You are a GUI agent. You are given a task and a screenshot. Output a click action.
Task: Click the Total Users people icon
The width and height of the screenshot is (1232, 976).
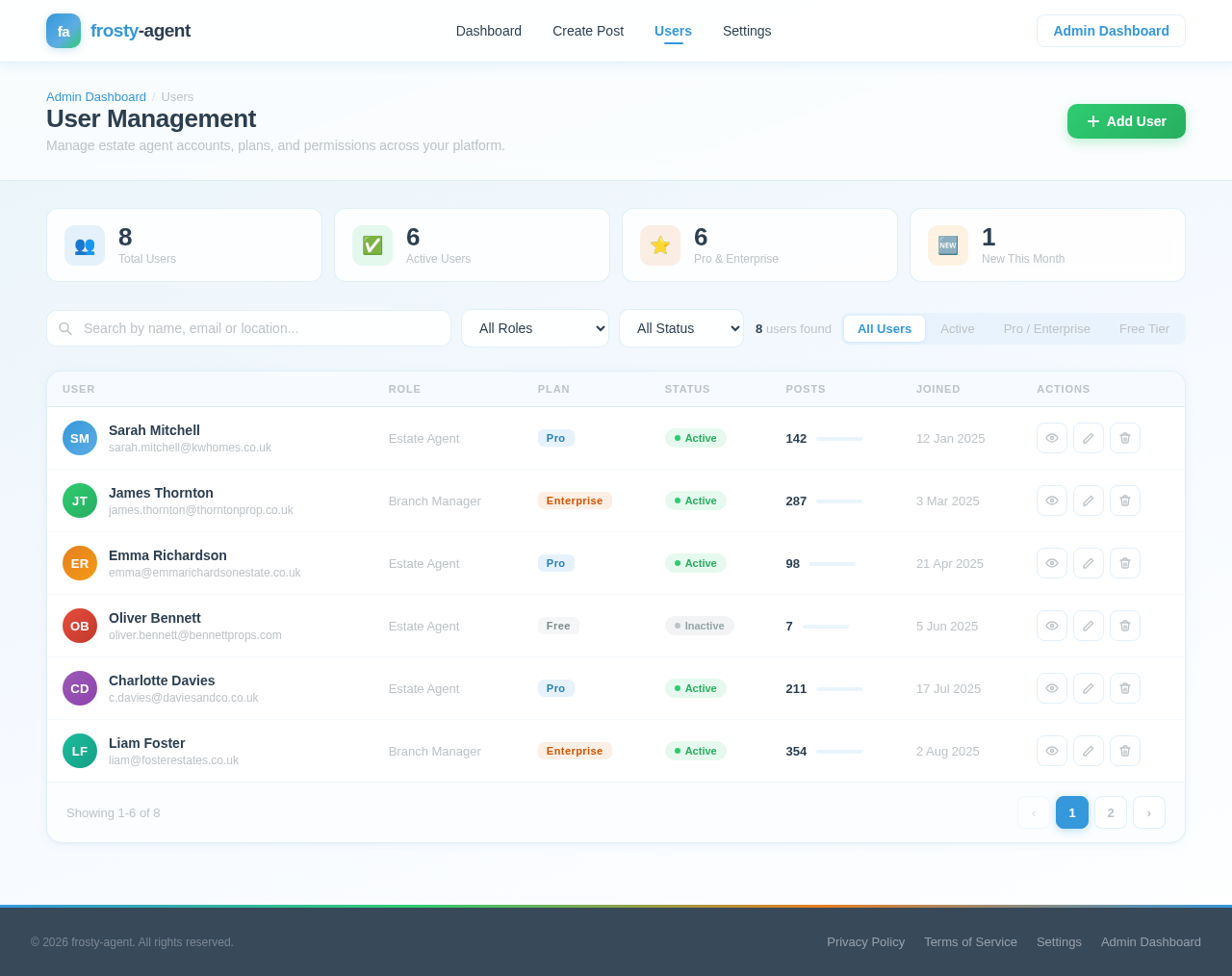click(84, 245)
